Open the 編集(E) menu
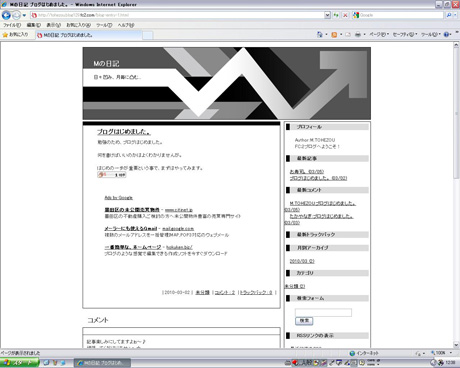The height and width of the screenshot is (368, 460). click(x=34, y=25)
